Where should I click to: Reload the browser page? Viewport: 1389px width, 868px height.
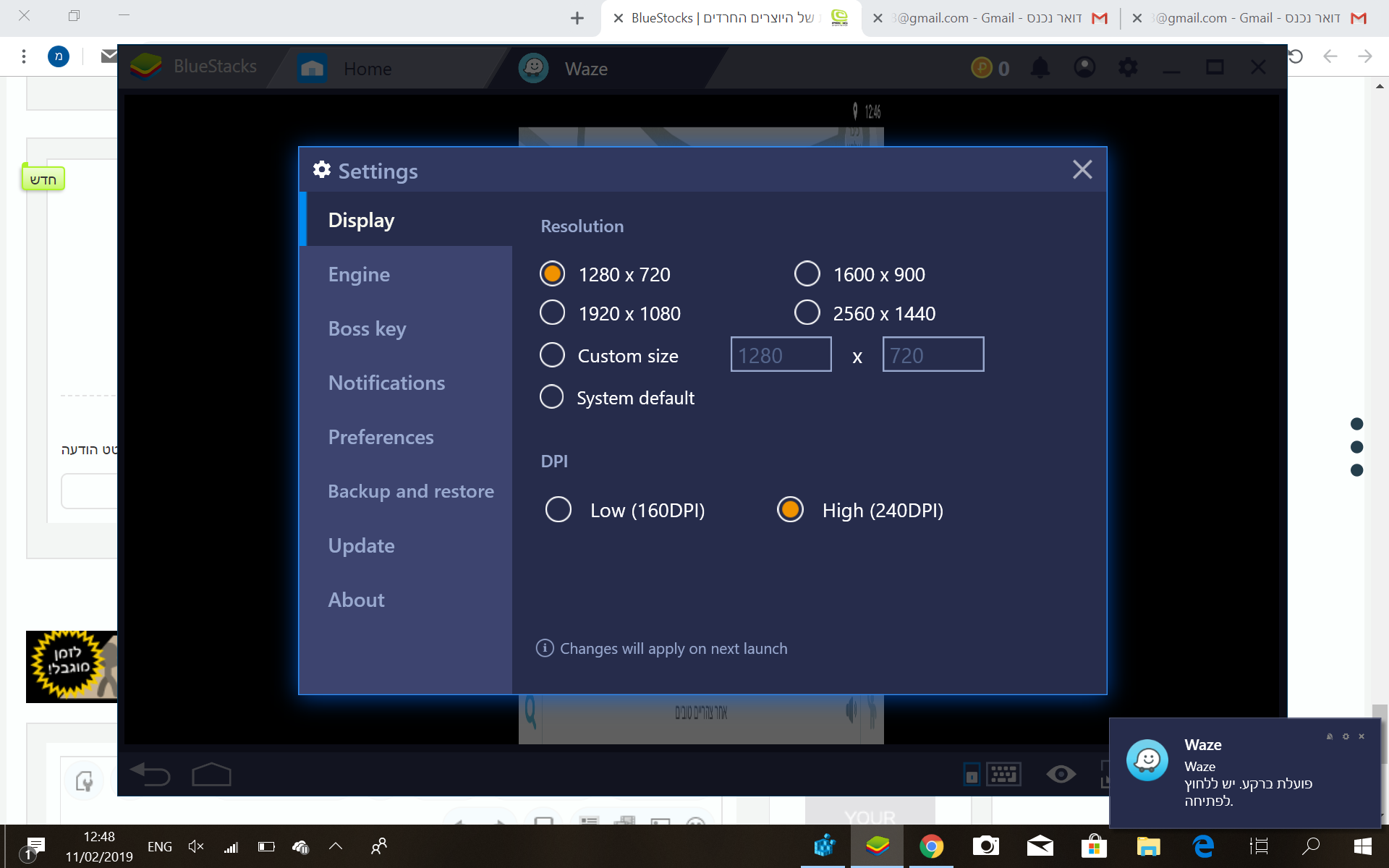tap(1295, 56)
